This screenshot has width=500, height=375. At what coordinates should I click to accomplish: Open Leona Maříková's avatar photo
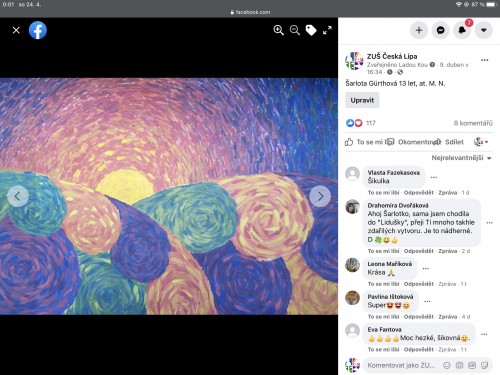[x=352, y=265]
